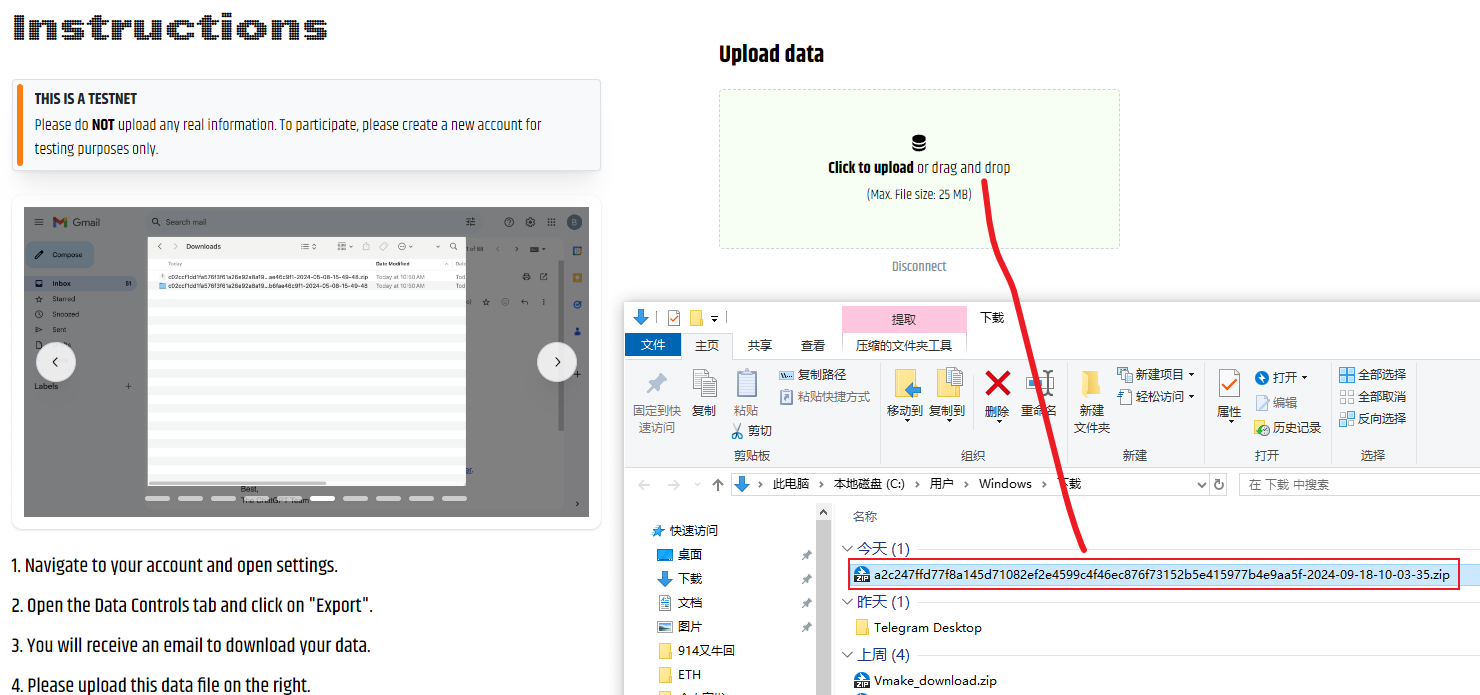Expand the address bar history dropdown
1480x695 pixels.
[1202, 484]
